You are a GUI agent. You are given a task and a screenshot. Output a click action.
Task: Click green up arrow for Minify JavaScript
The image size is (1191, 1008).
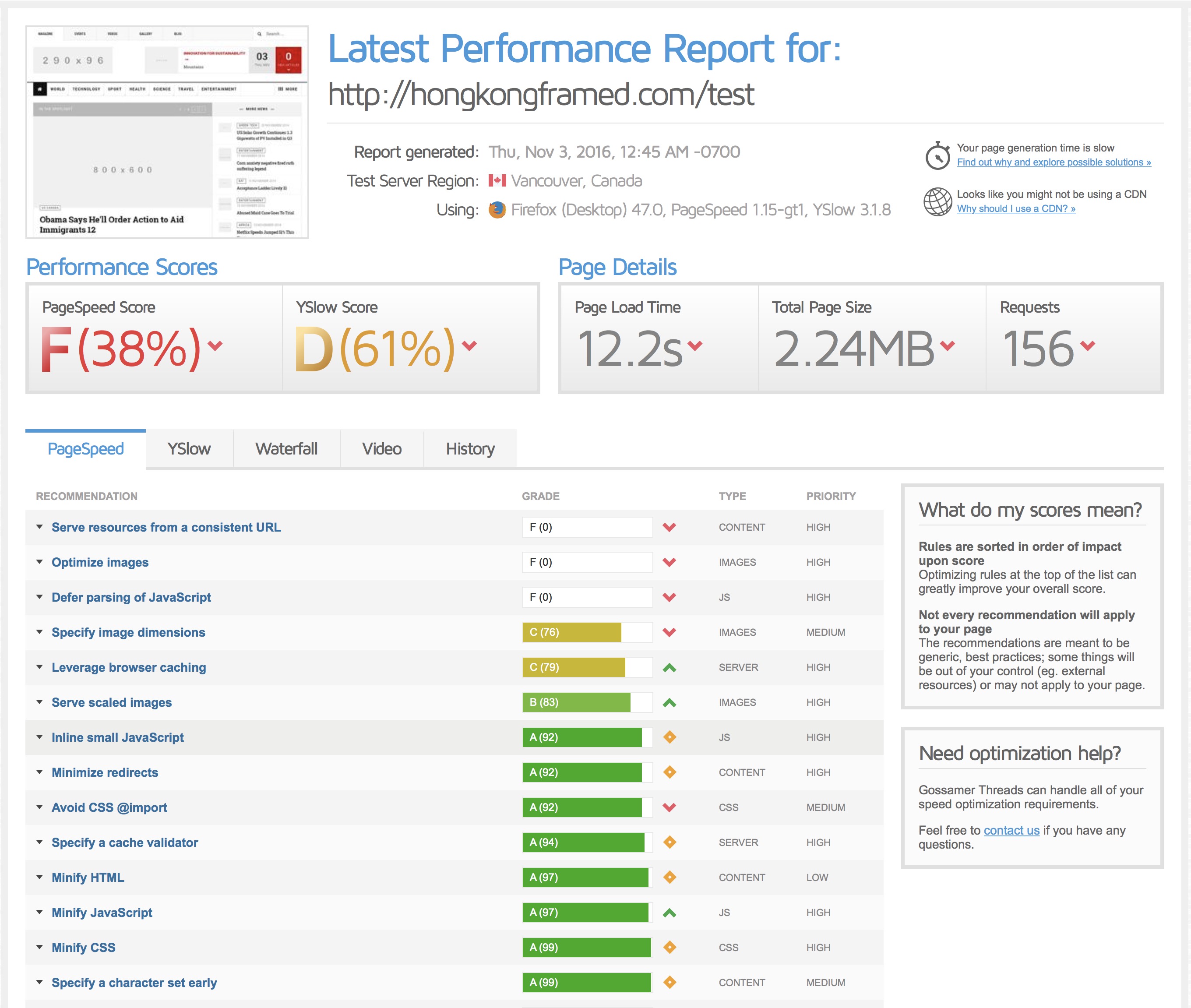(x=669, y=913)
